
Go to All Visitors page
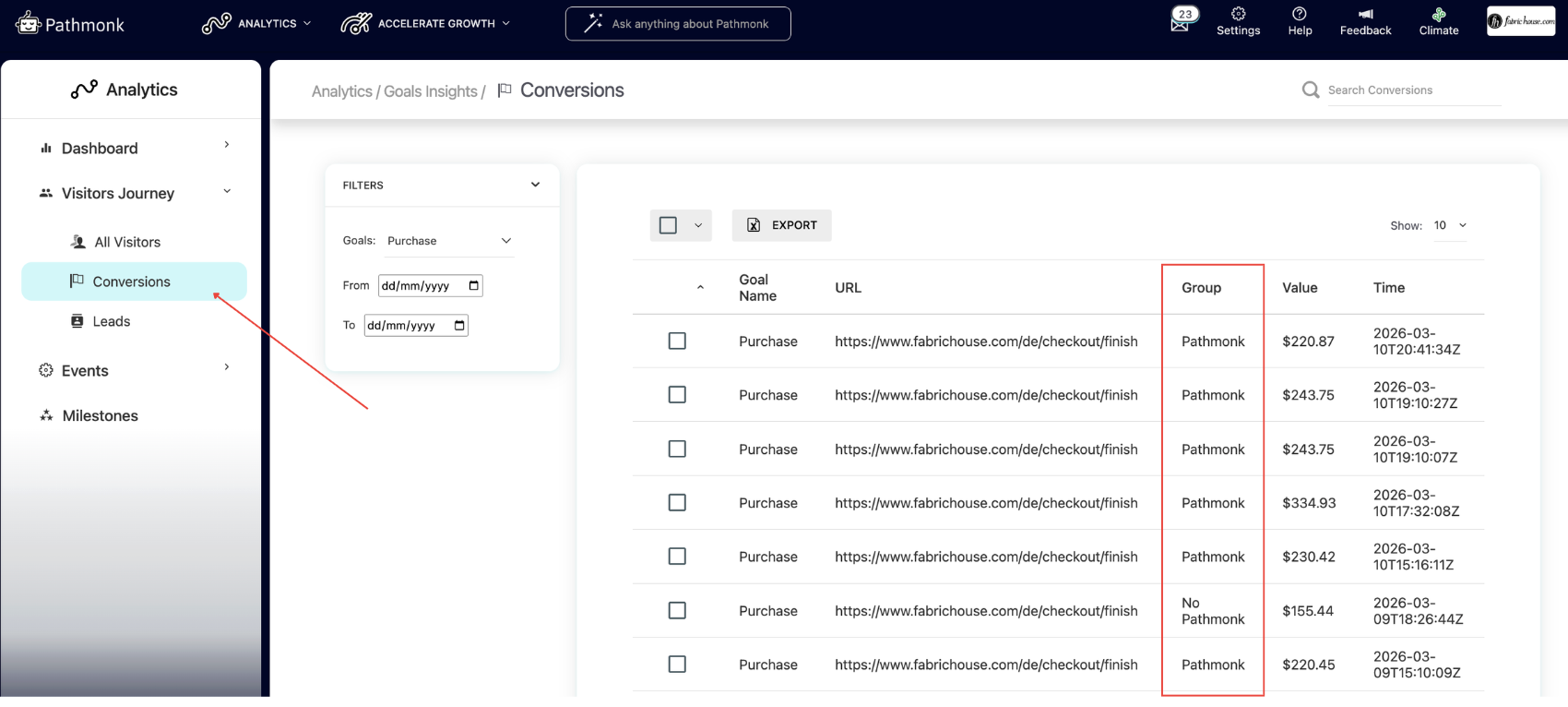click(x=127, y=242)
